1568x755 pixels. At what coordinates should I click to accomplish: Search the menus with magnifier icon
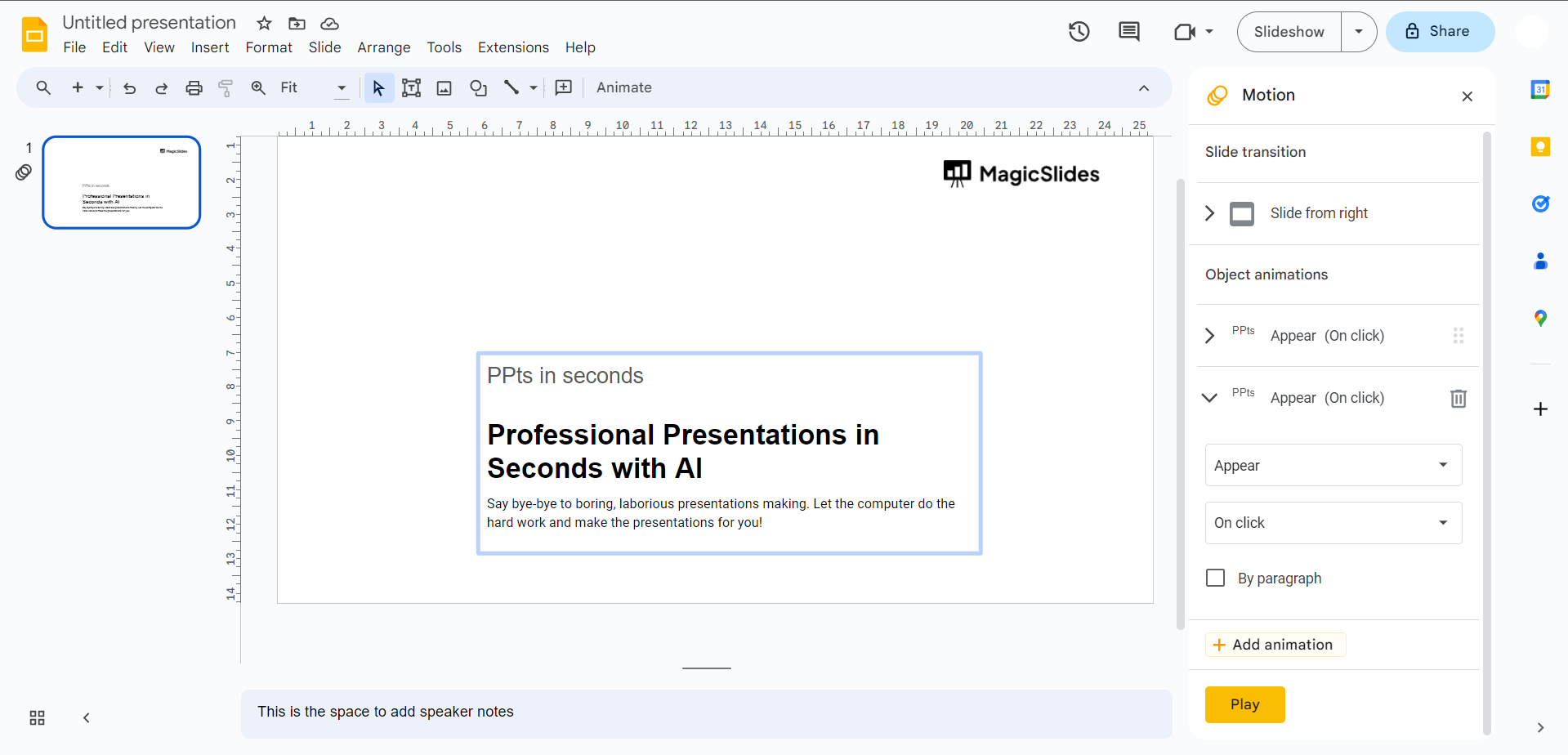(x=43, y=87)
